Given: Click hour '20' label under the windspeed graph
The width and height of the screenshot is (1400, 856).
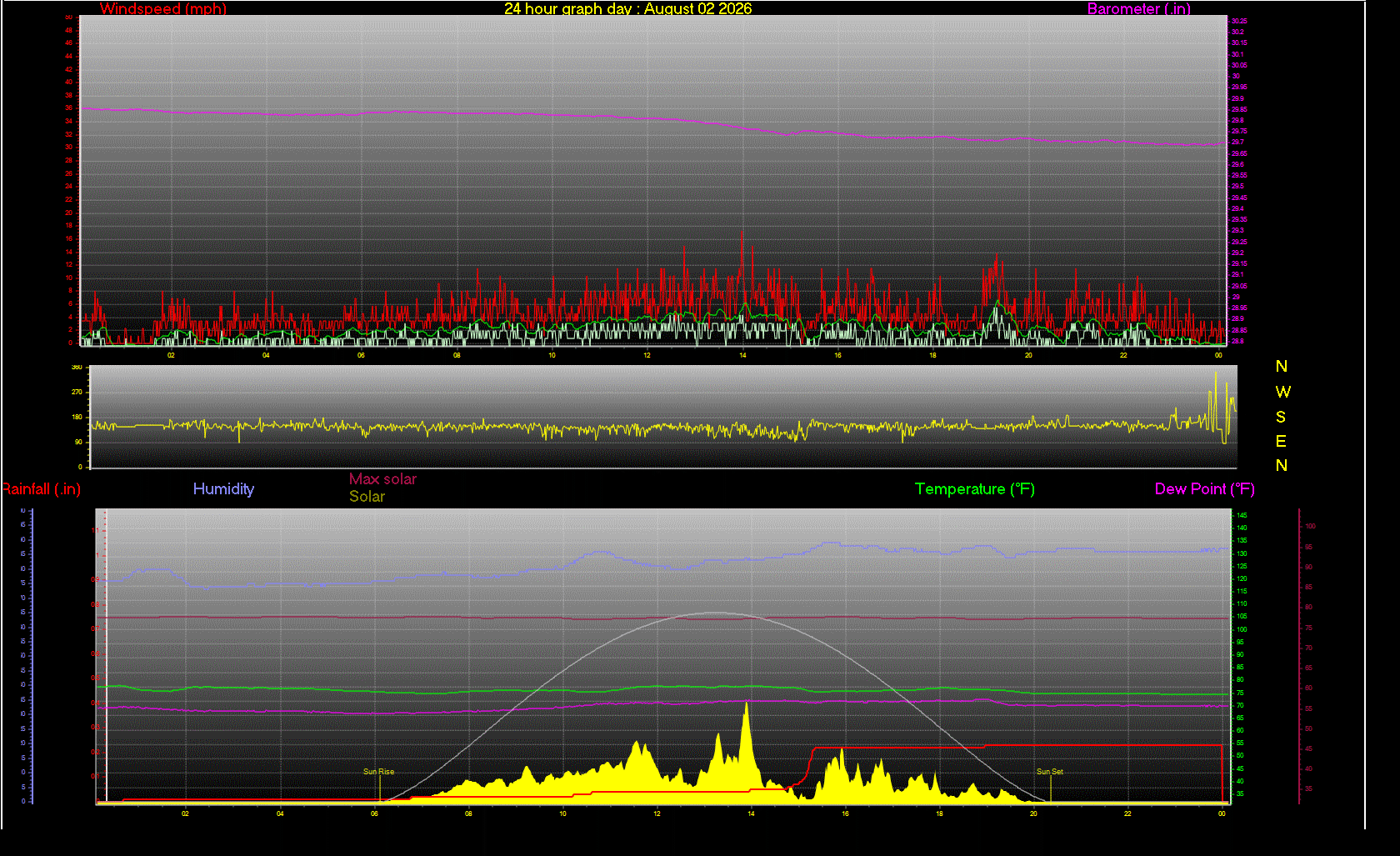Looking at the screenshot, I should click(1028, 355).
